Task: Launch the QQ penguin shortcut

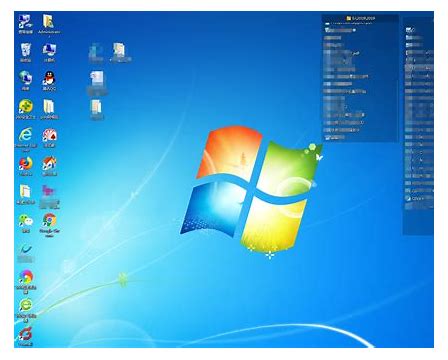Action: click(x=49, y=78)
